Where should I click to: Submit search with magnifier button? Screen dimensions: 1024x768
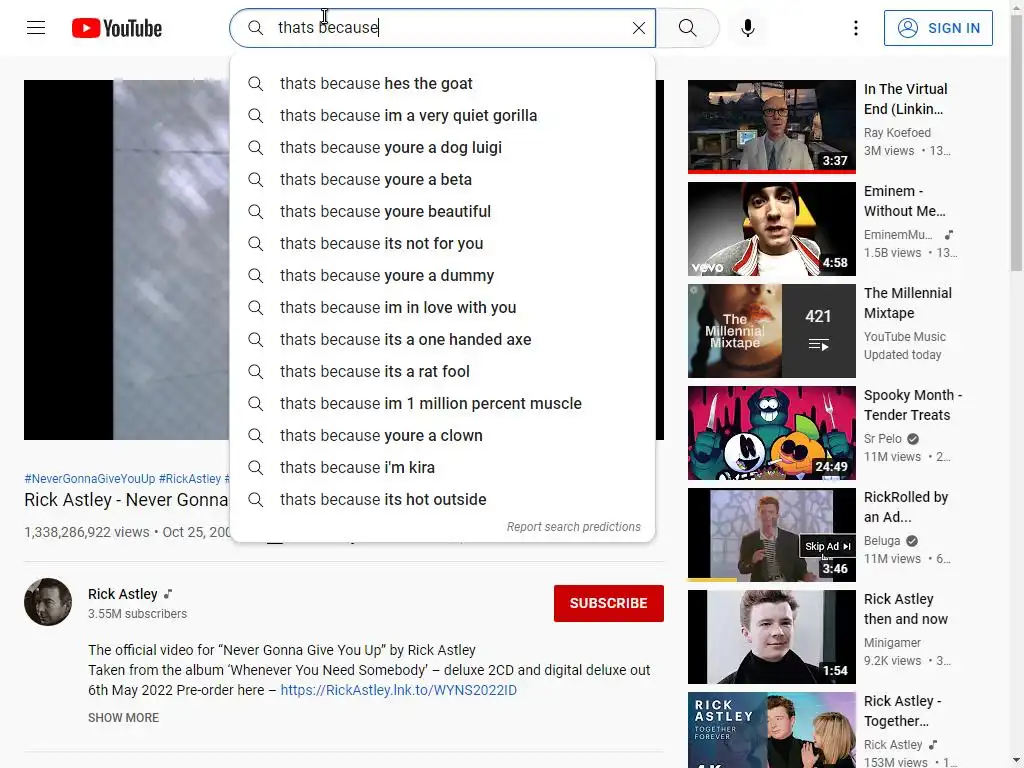[688, 28]
